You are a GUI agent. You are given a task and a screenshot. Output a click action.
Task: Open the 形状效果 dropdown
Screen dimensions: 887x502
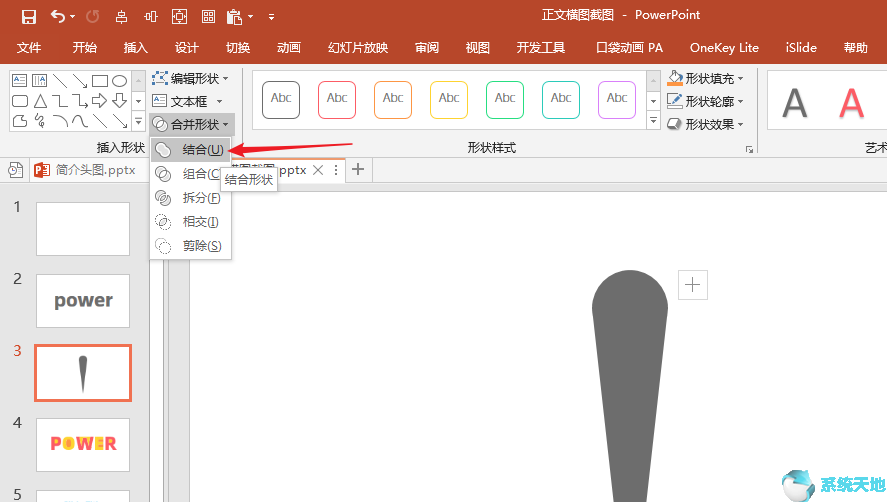coord(705,124)
